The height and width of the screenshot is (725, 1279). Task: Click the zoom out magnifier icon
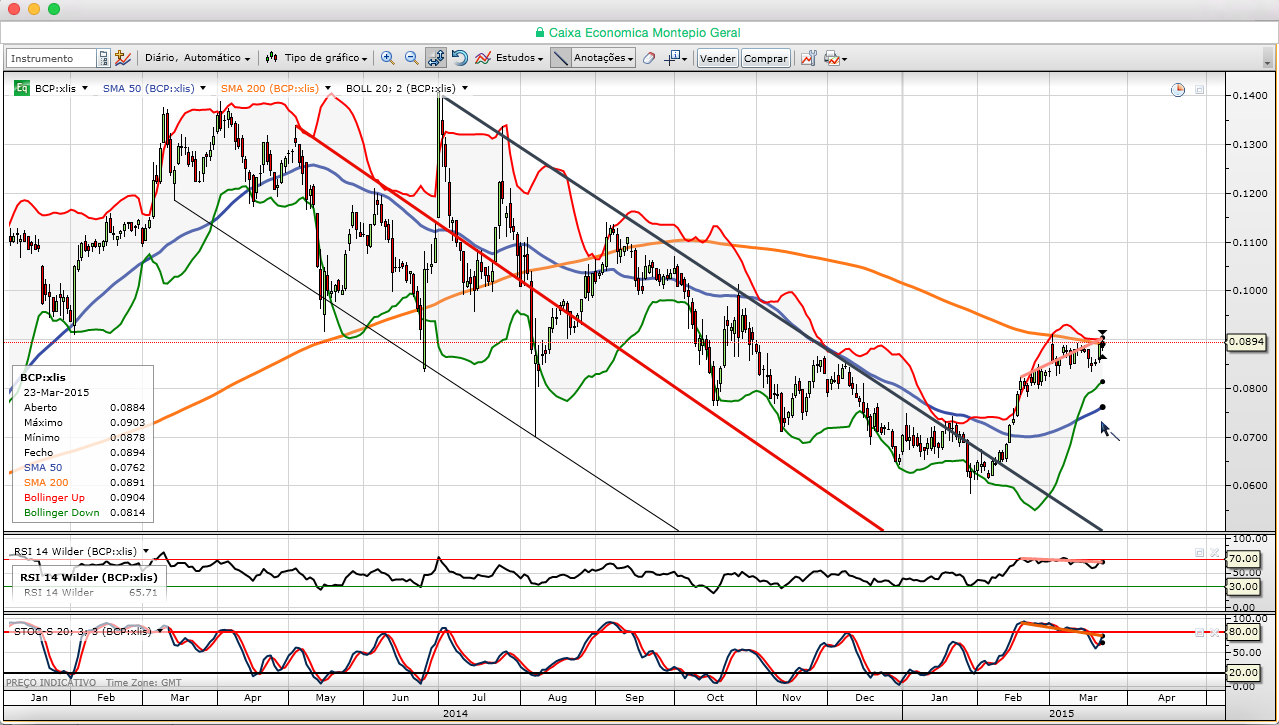[x=411, y=58]
